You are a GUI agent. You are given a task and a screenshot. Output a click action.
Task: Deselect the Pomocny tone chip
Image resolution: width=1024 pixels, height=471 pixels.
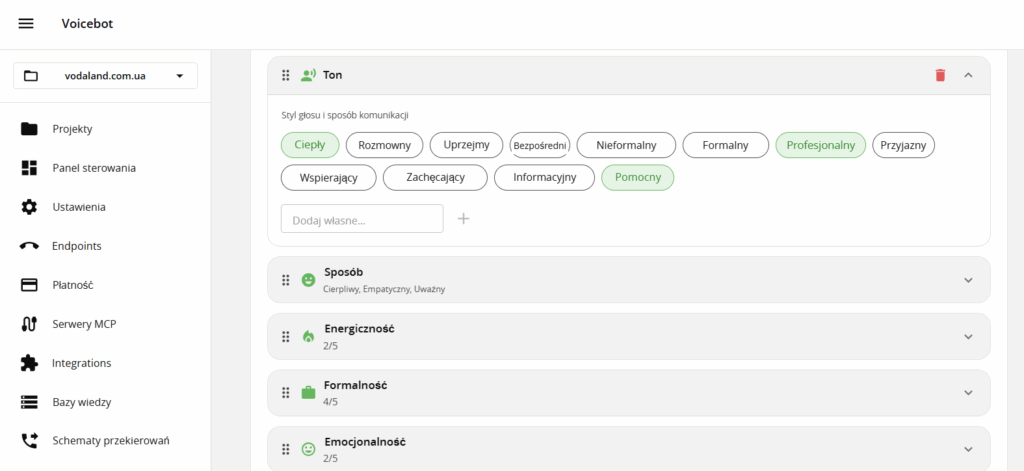[637, 178]
